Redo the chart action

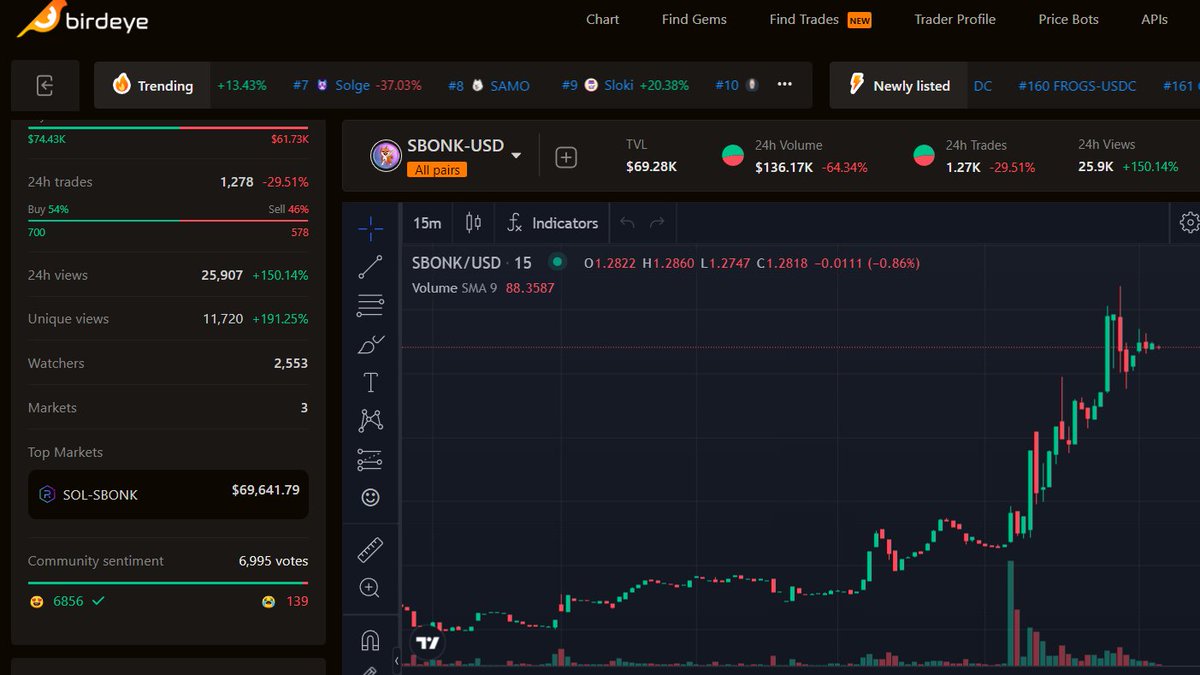[657, 223]
